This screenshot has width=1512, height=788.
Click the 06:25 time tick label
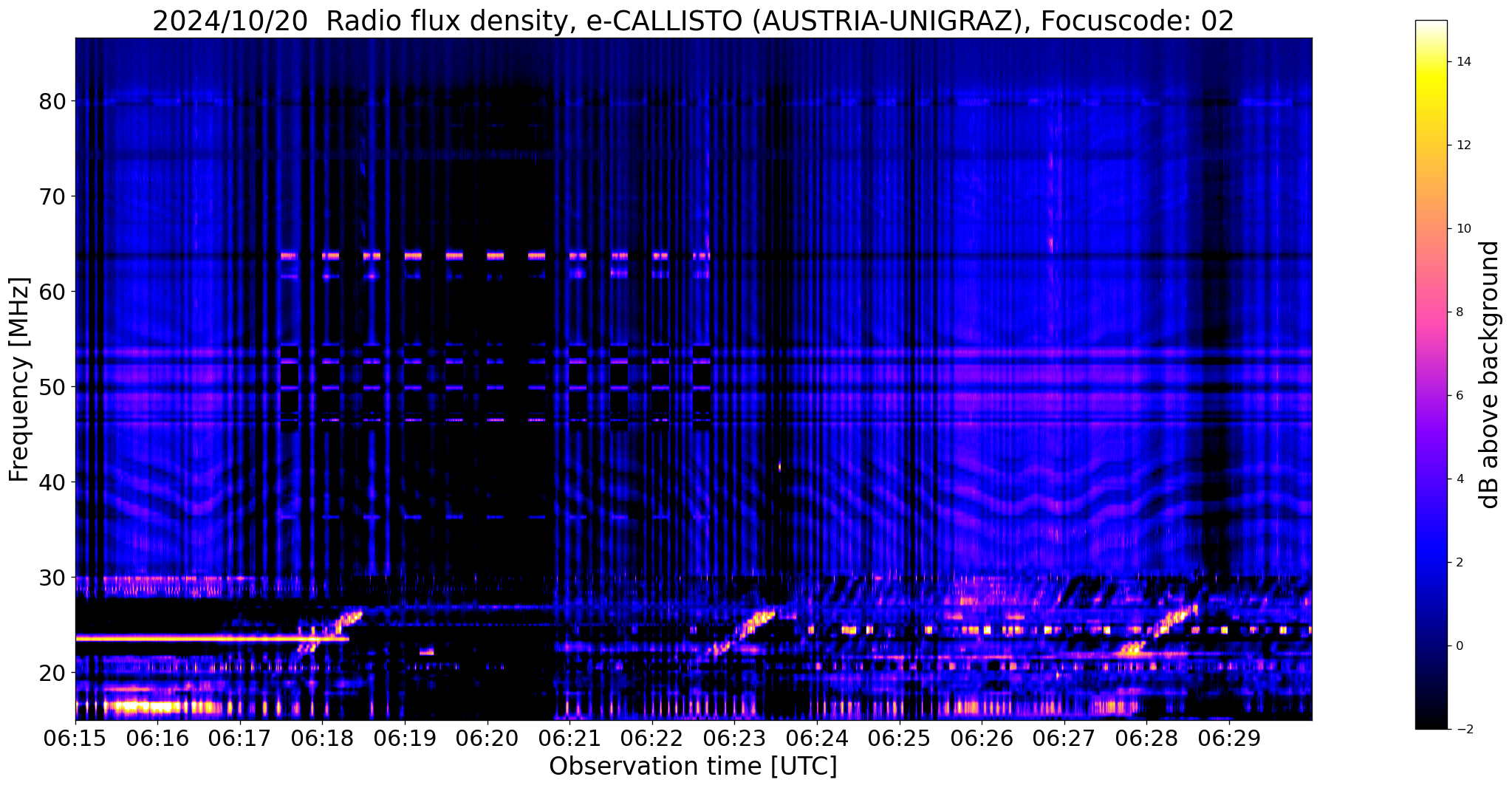click(900, 738)
